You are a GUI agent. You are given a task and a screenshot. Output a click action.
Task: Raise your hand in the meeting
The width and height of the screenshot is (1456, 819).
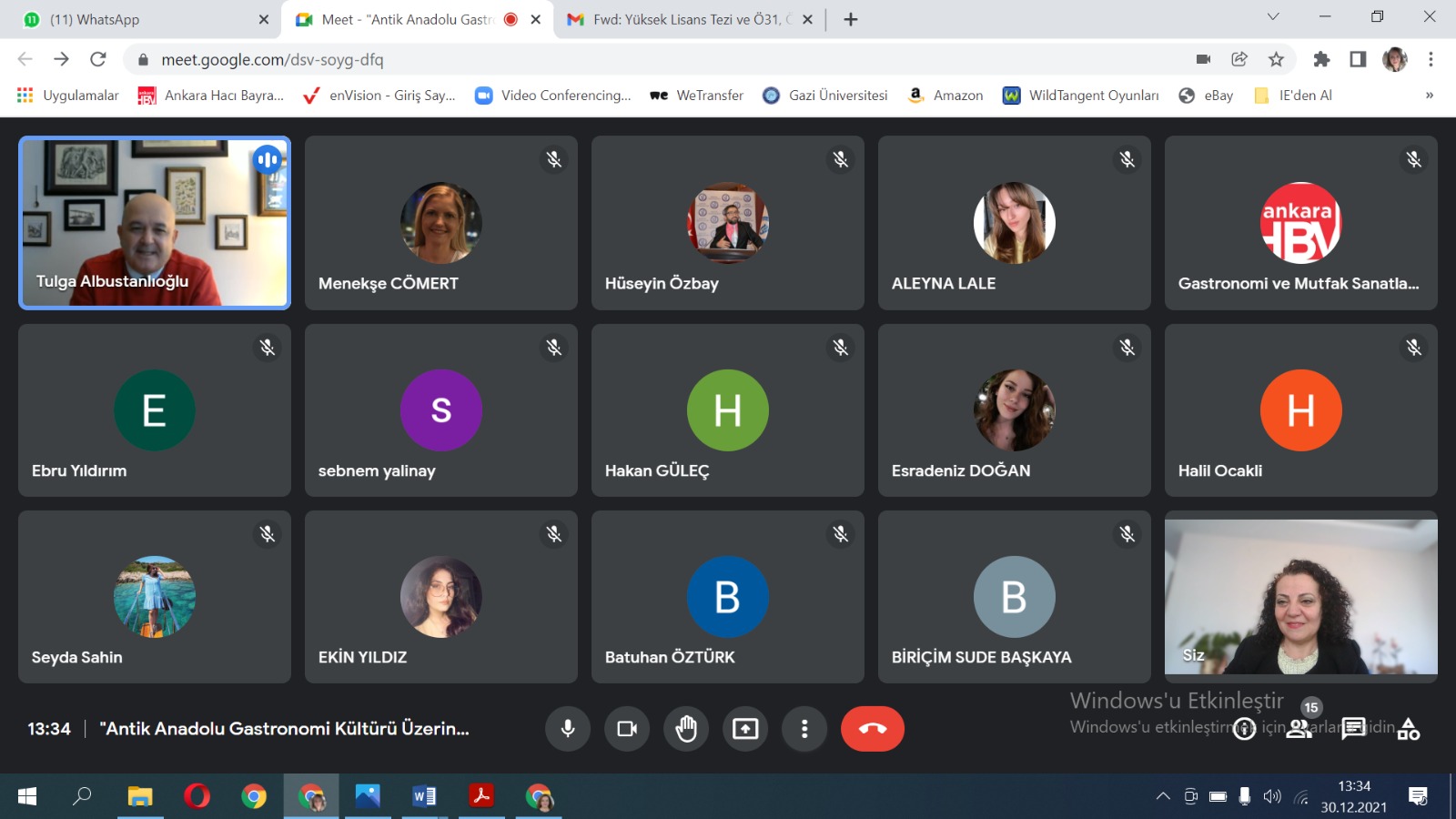pyautogui.click(x=686, y=729)
